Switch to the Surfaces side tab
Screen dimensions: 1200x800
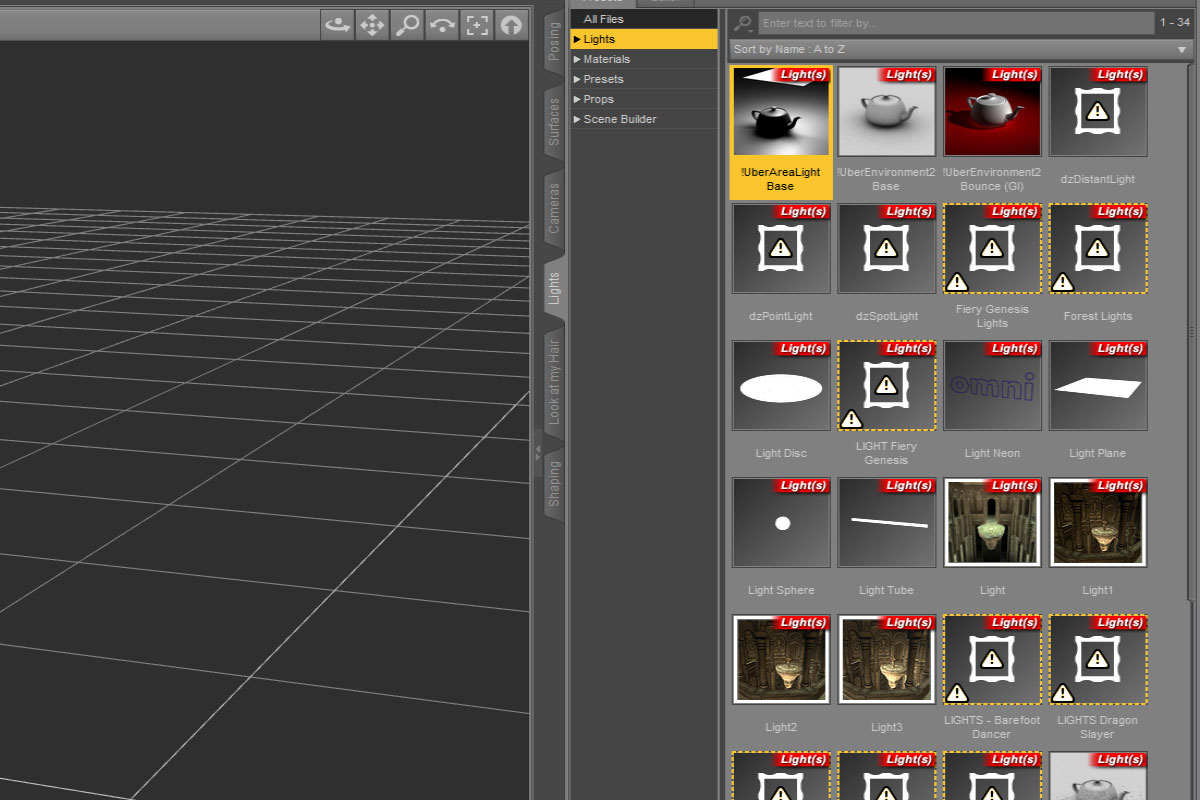554,122
